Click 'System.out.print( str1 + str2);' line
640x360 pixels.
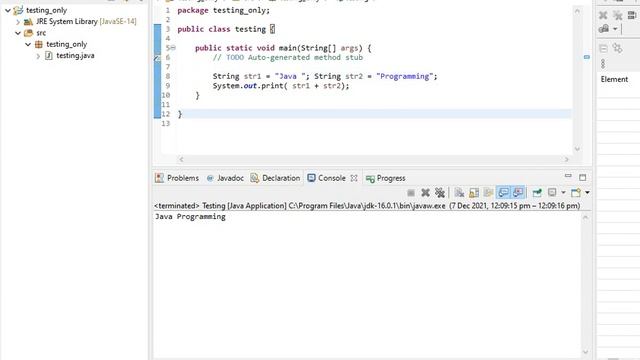pyautogui.click(x=281, y=86)
